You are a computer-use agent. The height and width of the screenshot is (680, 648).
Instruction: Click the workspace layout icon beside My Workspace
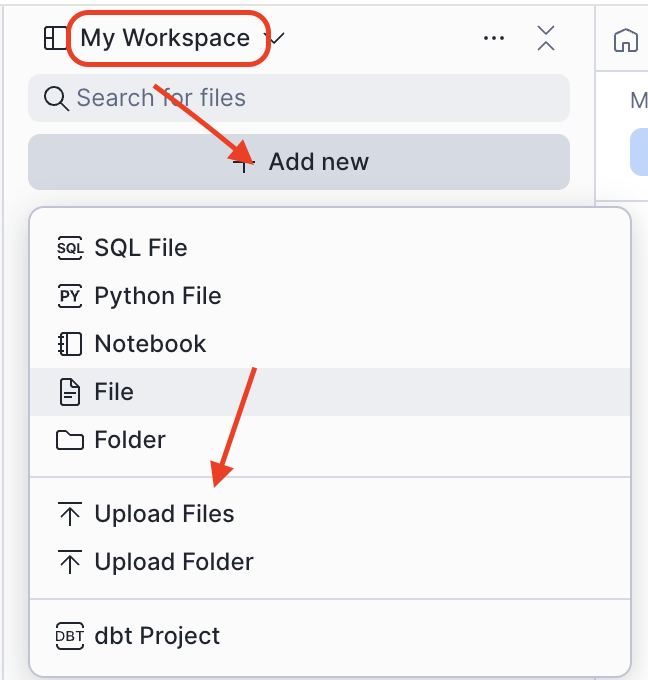click(x=53, y=38)
